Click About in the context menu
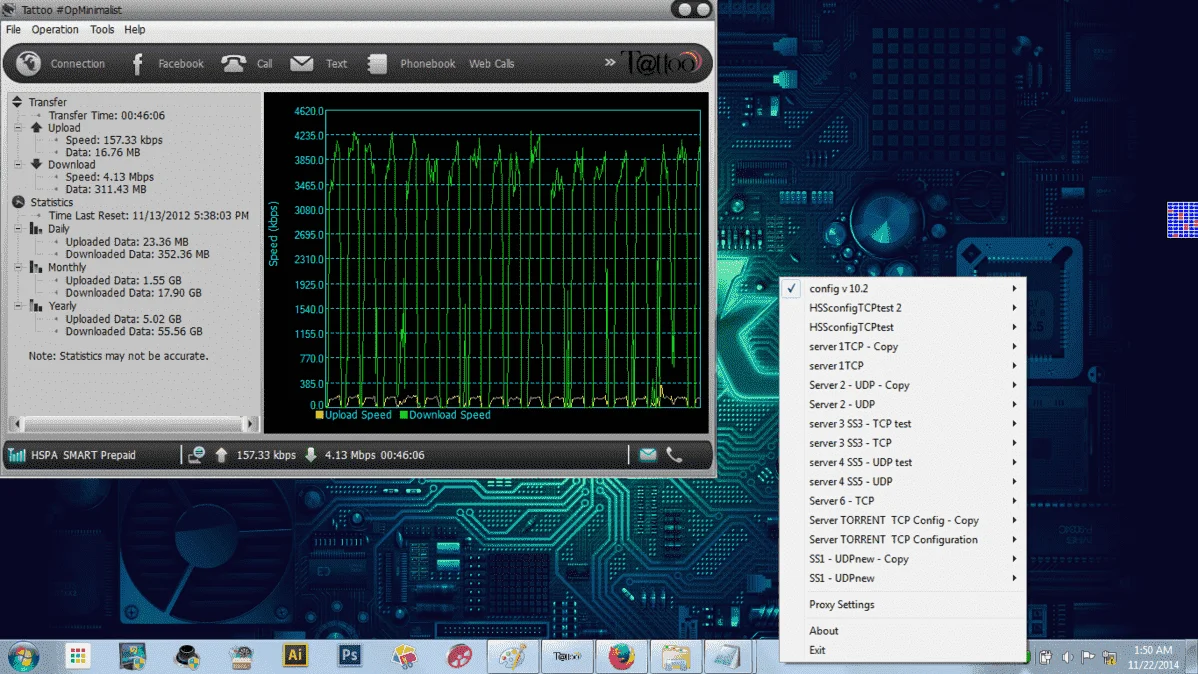 (x=902, y=631)
